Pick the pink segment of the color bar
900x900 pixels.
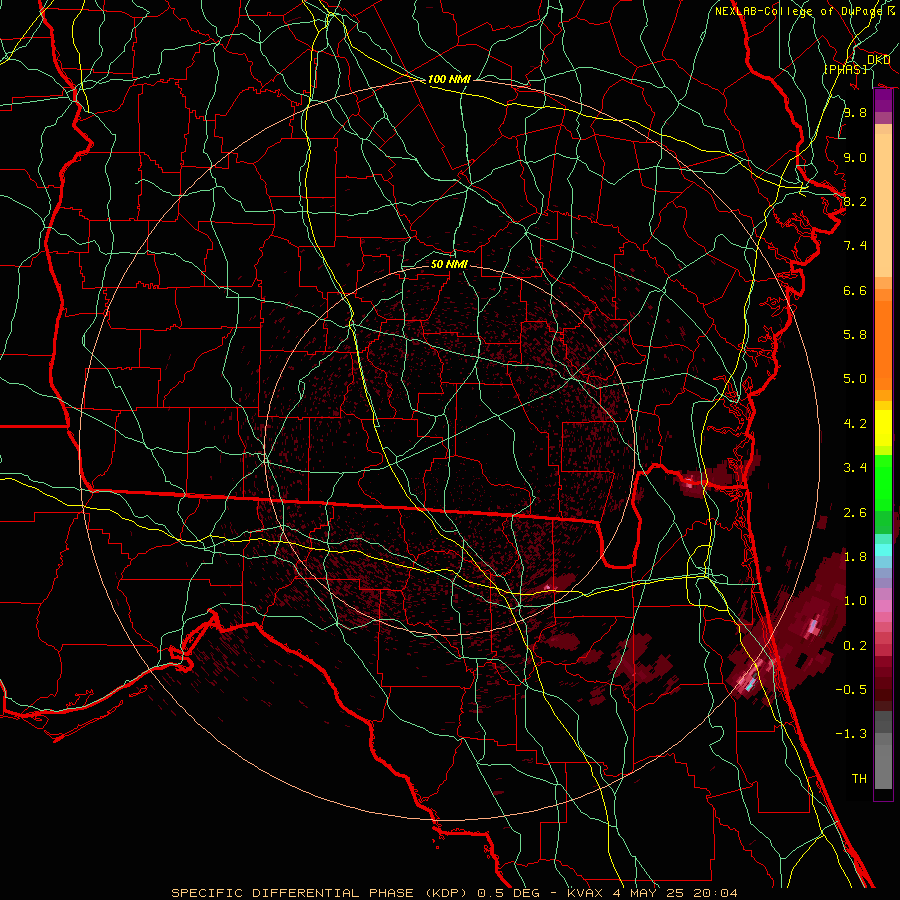click(883, 606)
